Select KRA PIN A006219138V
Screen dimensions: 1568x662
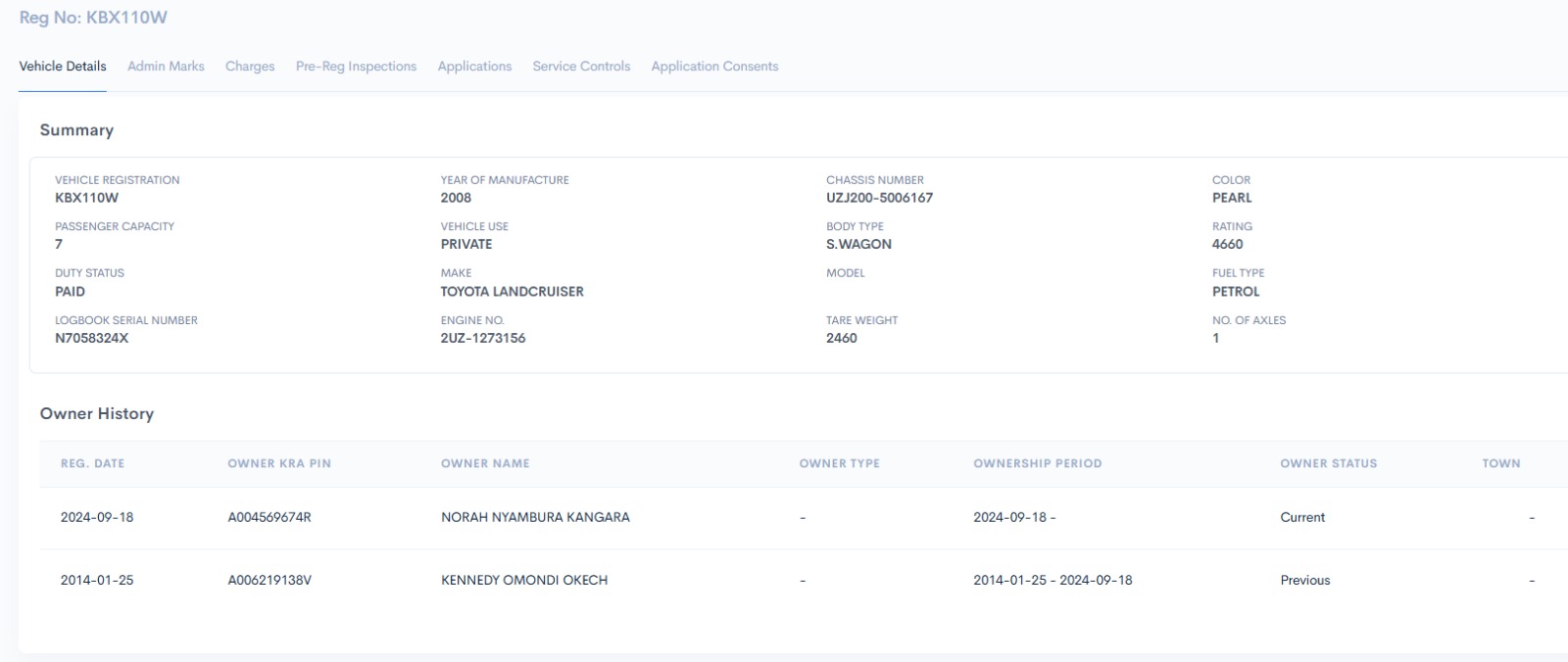[x=269, y=580]
